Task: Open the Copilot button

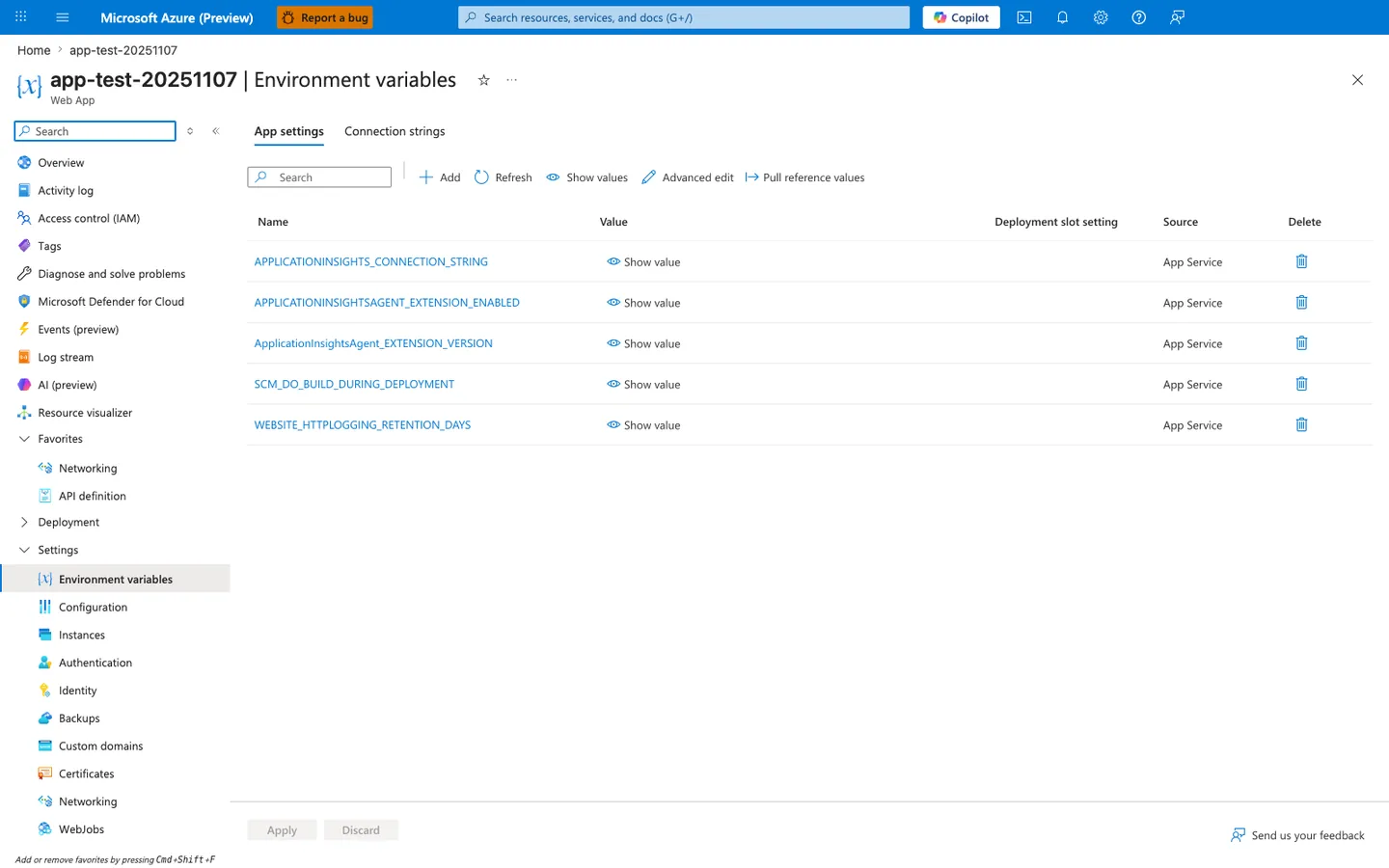Action: (x=961, y=17)
